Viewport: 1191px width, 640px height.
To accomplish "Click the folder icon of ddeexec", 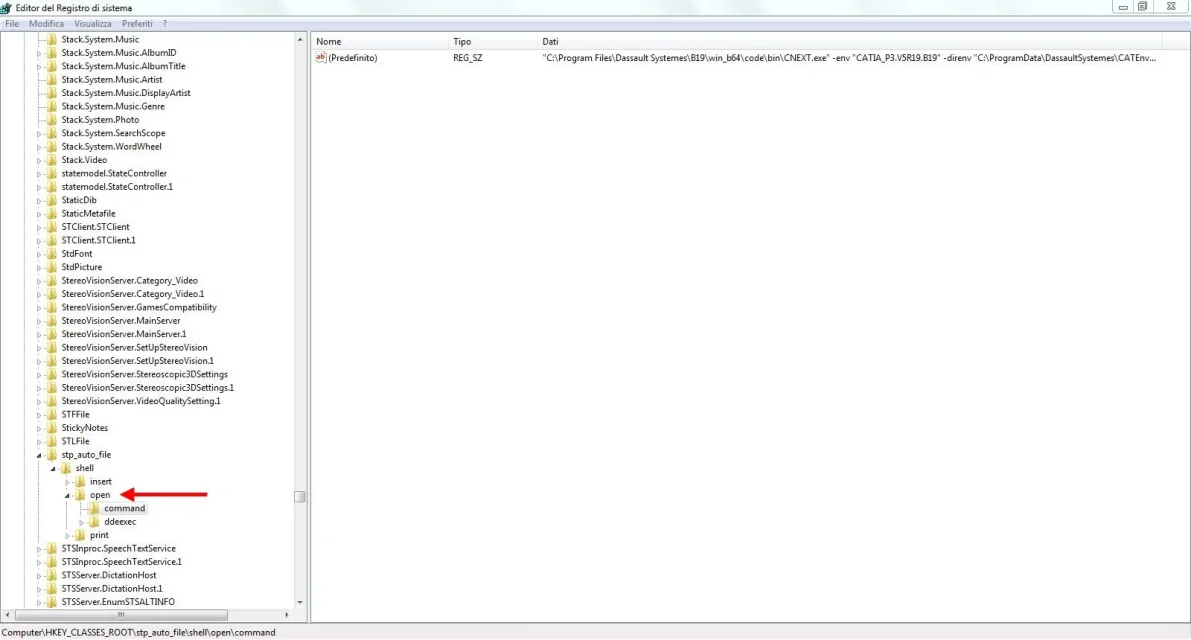I will [x=94, y=522].
